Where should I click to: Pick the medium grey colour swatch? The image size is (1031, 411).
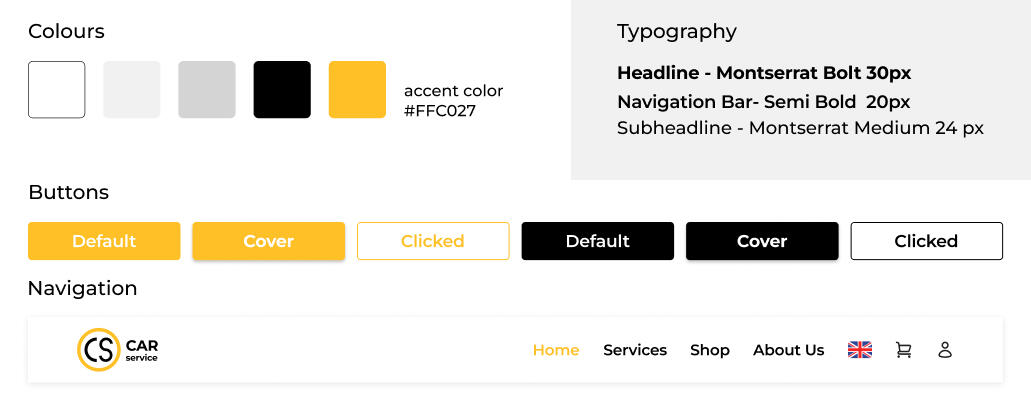click(207, 90)
